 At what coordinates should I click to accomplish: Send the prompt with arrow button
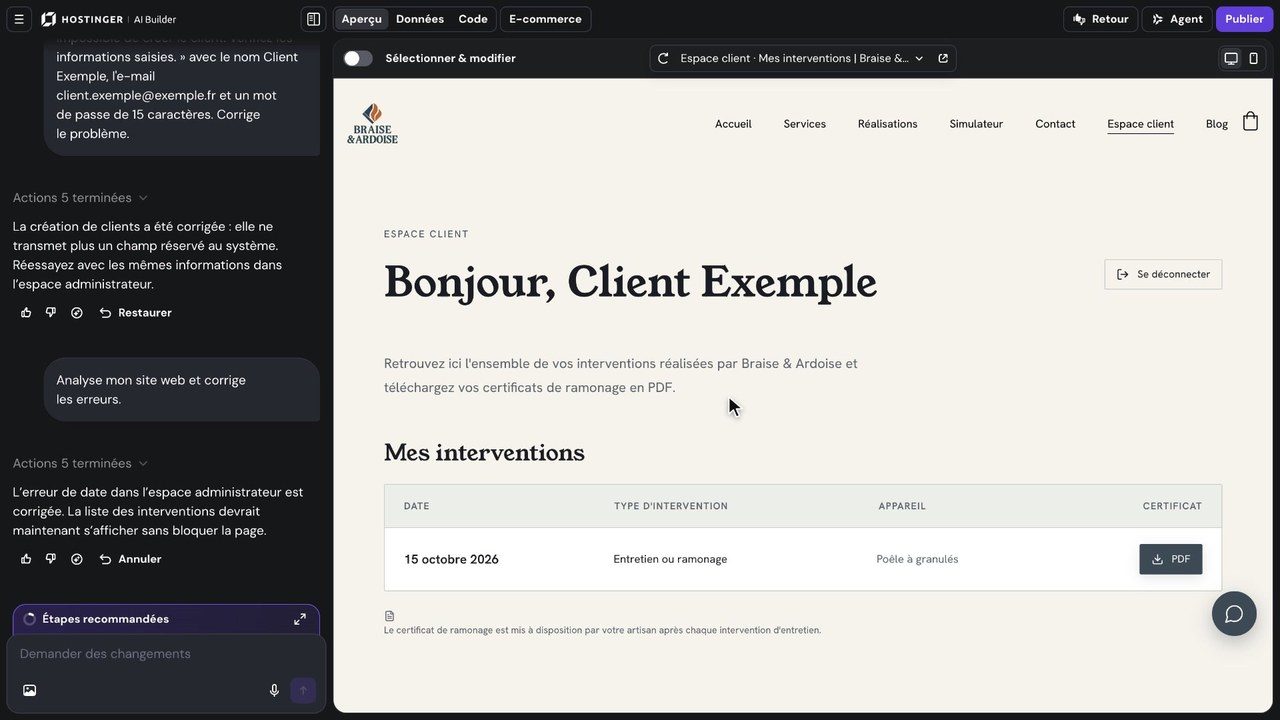(x=303, y=690)
